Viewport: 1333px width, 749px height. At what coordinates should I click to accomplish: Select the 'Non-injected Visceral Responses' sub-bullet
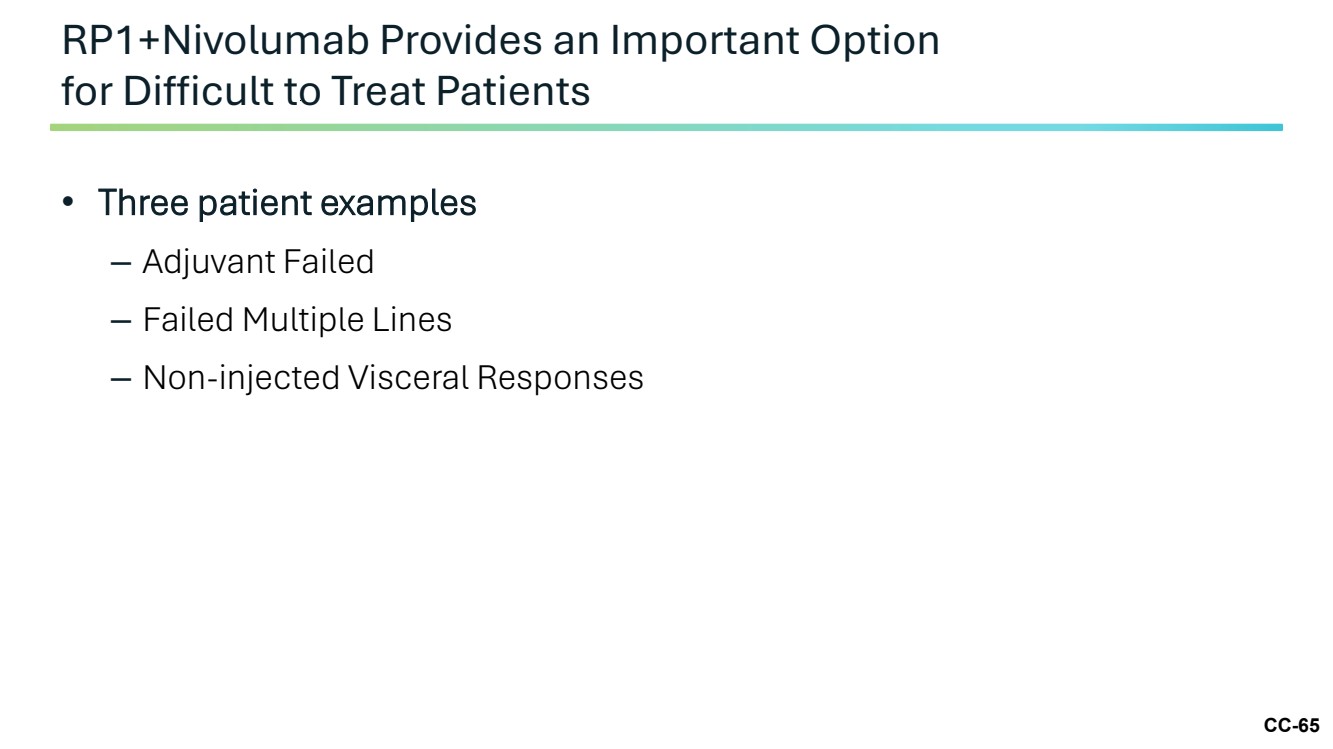pyautogui.click(x=393, y=378)
